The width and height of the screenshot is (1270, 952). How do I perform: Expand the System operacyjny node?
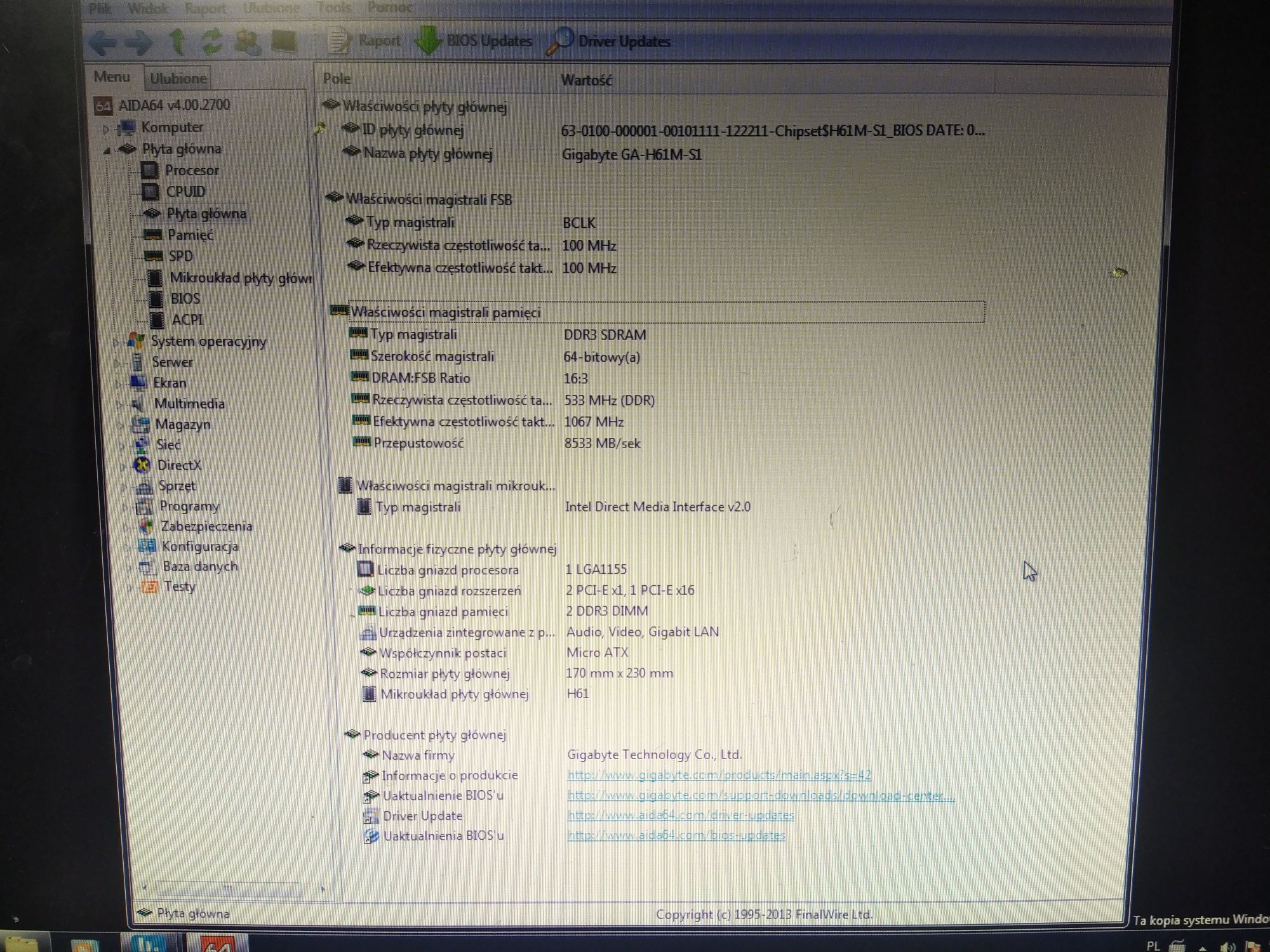pyautogui.click(x=116, y=343)
